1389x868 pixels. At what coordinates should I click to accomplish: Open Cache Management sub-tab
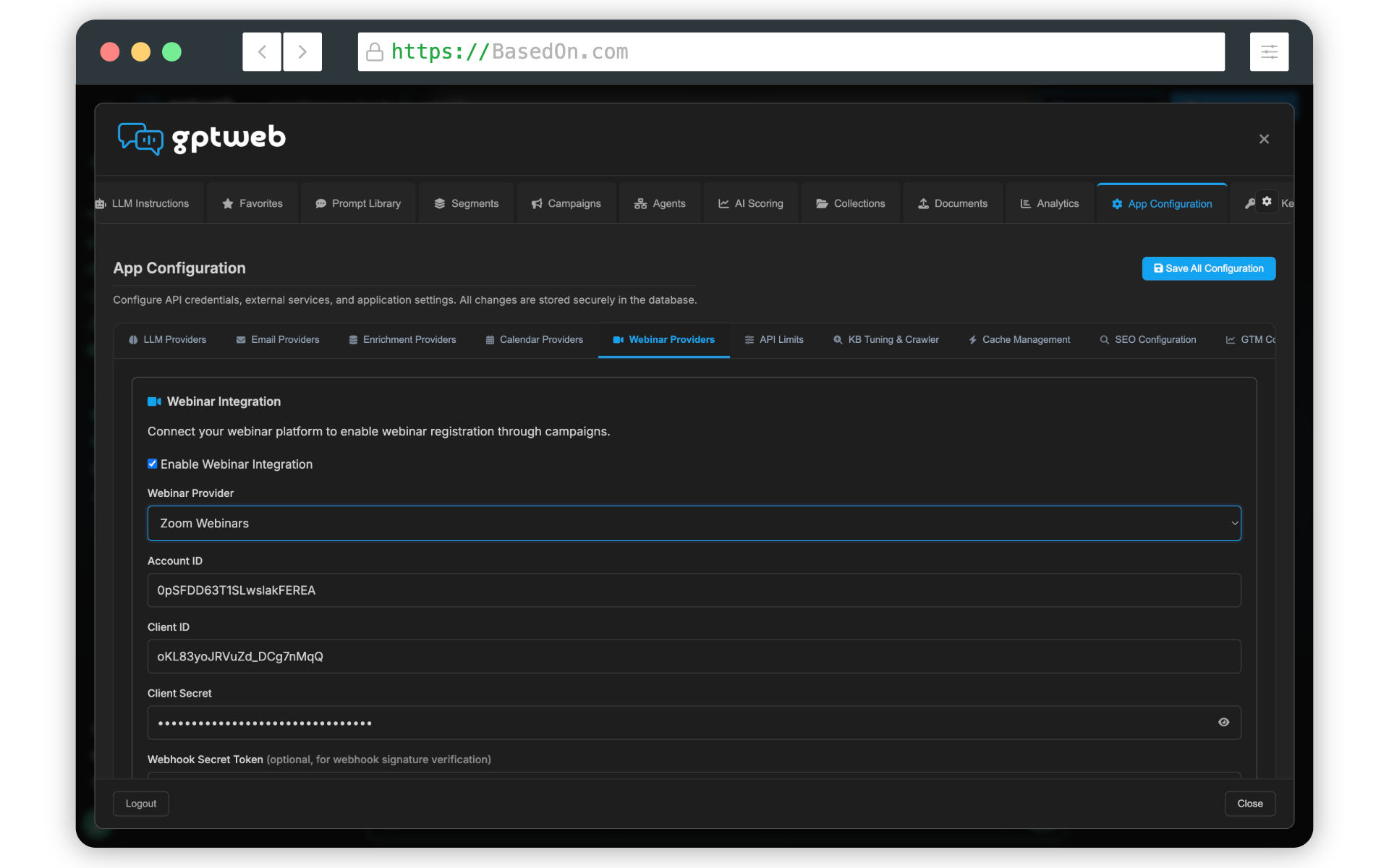(x=1019, y=340)
